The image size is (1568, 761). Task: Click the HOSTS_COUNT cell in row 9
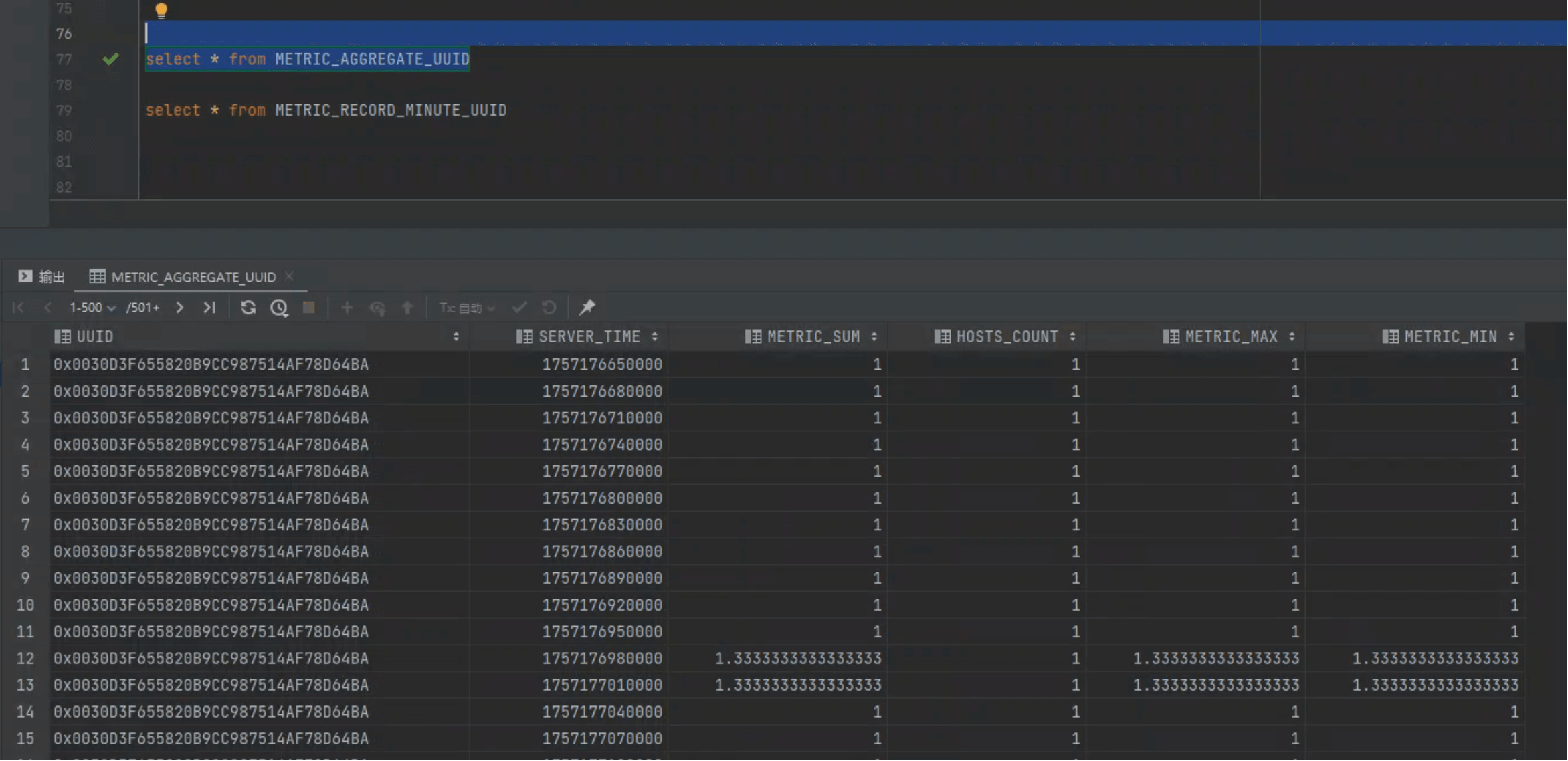tap(987, 578)
